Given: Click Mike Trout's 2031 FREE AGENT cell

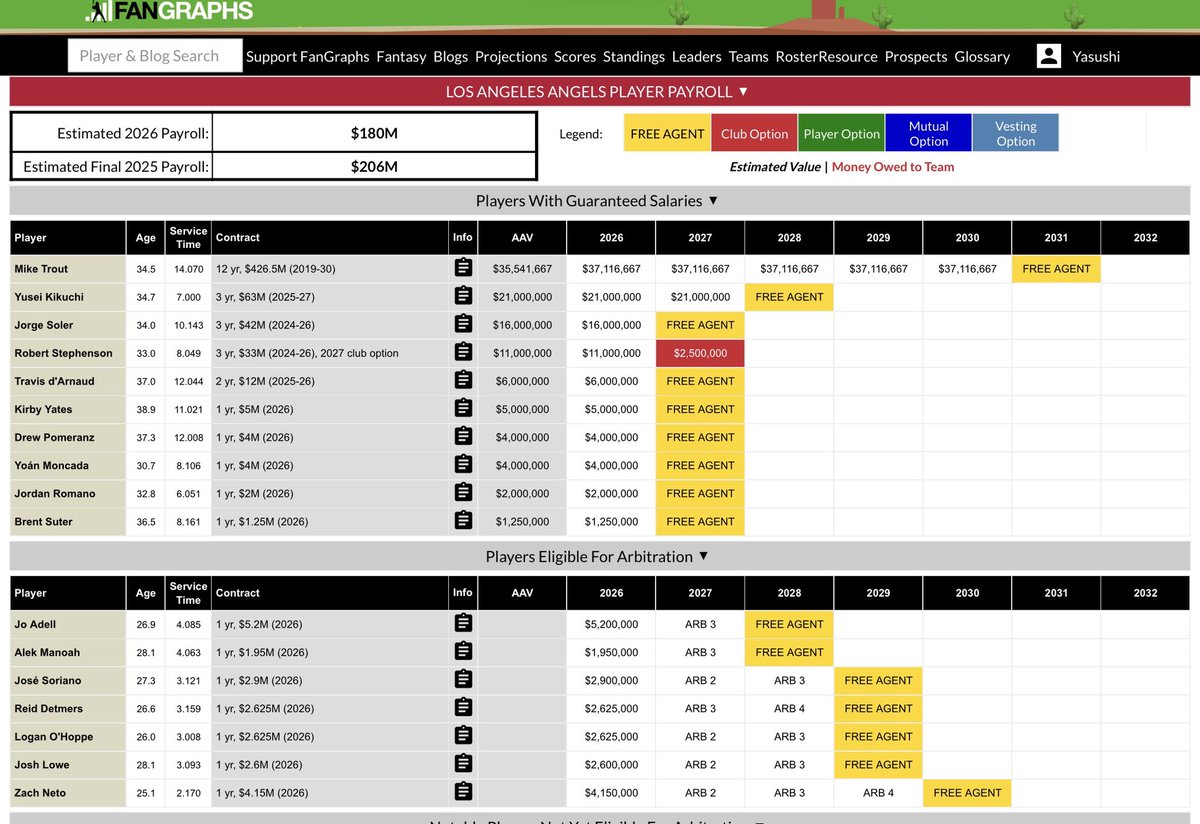Looking at the screenshot, I should point(1056,268).
